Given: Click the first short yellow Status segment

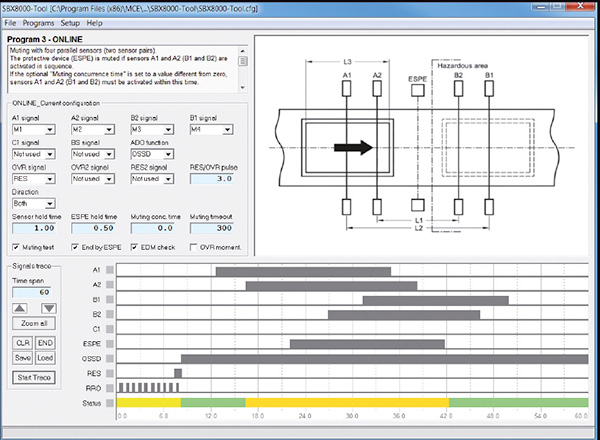Looking at the screenshot, I should pyautogui.click(x=149, y=403).
